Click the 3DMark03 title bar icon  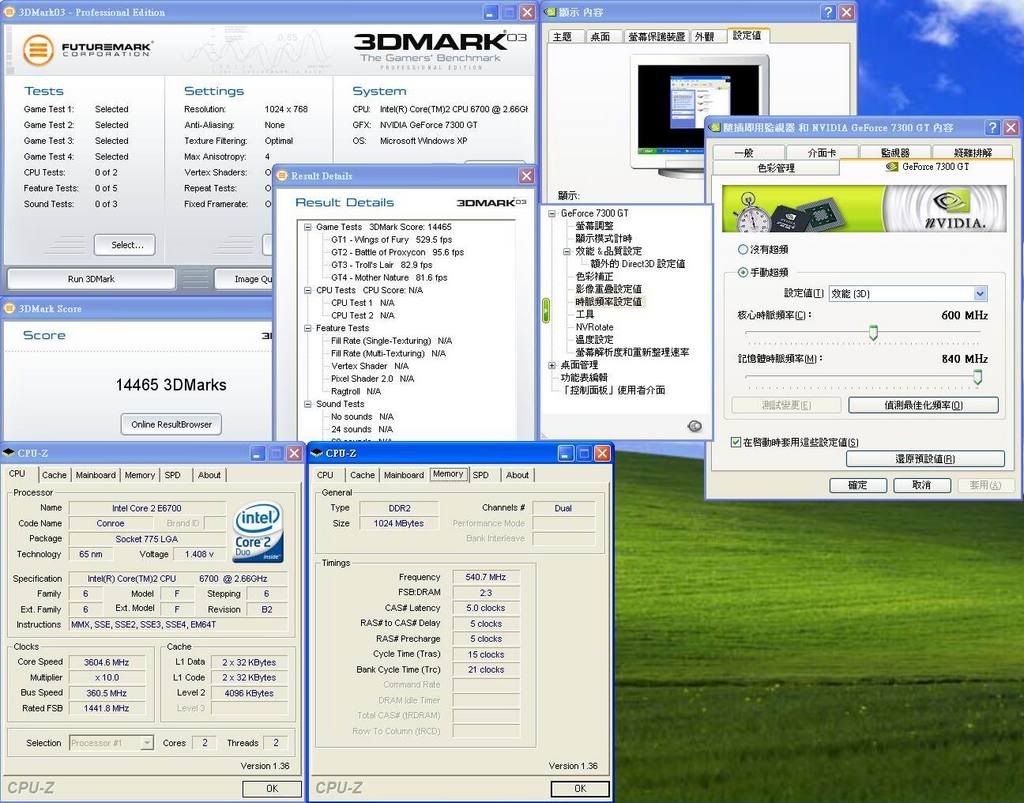(9, 12)
